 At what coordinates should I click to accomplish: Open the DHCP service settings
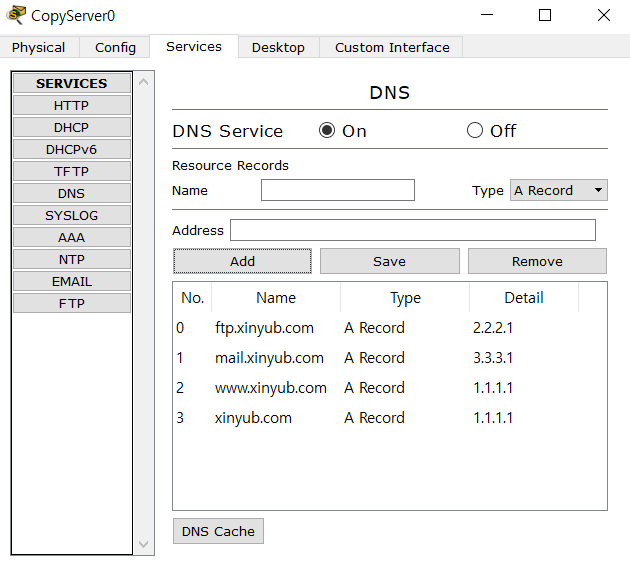(x=72, y=127)
